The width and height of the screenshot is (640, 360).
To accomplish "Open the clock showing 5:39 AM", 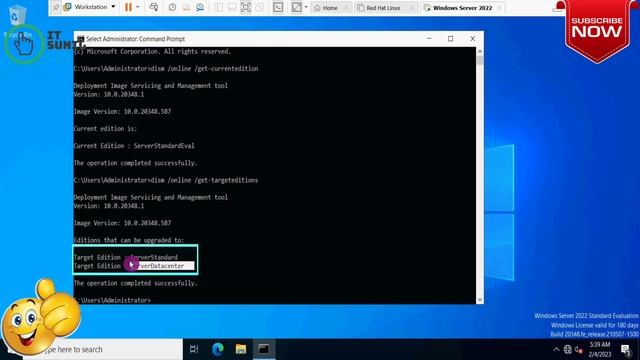I will 600,349.
